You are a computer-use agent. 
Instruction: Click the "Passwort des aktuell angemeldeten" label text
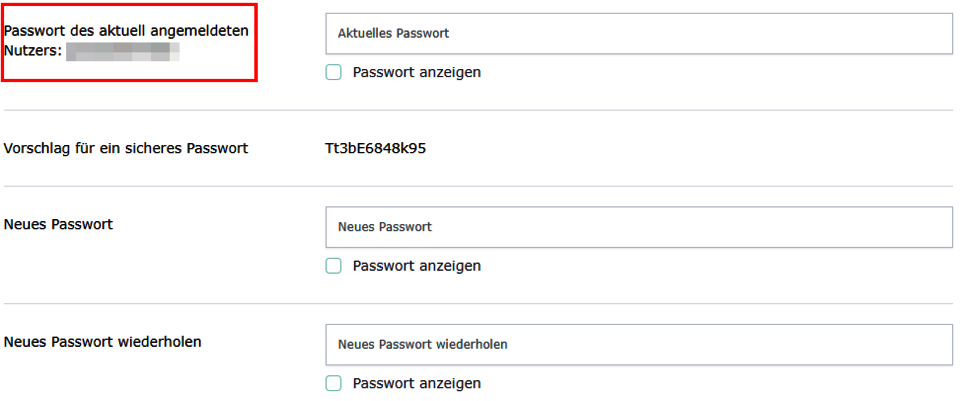[126, 31]
